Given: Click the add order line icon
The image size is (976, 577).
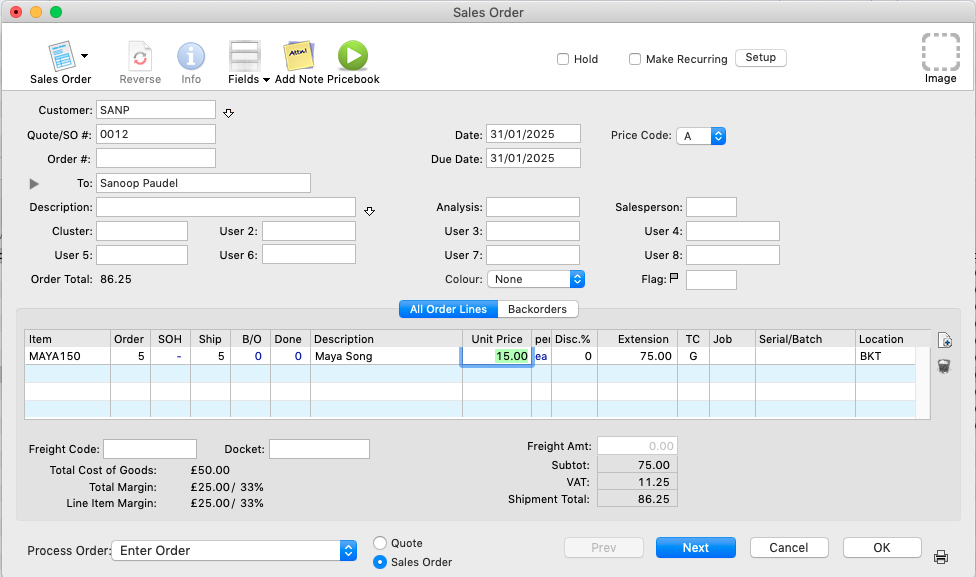Looking at the screenshot, I should [944, 340].
